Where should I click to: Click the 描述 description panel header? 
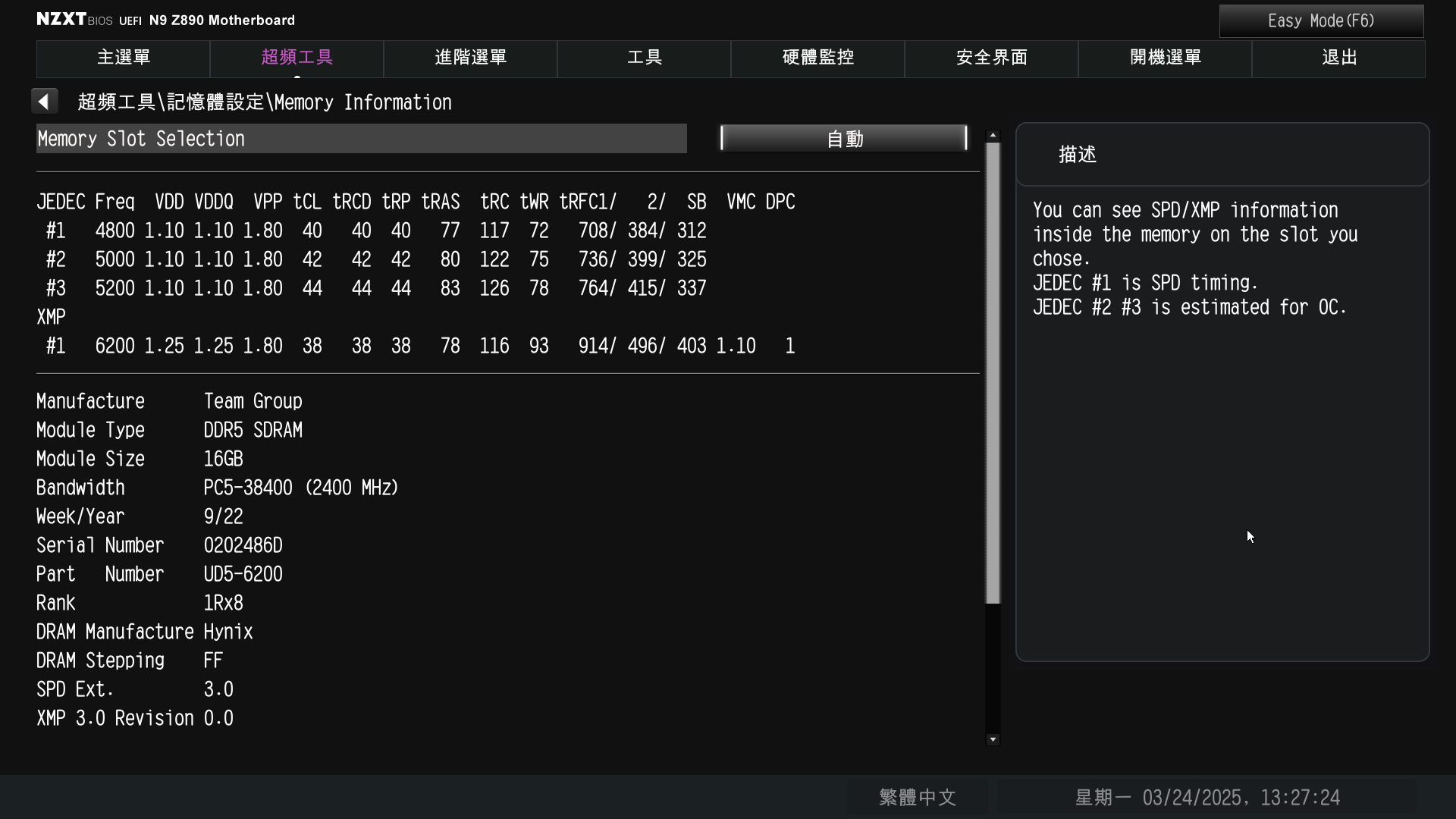1222,155
